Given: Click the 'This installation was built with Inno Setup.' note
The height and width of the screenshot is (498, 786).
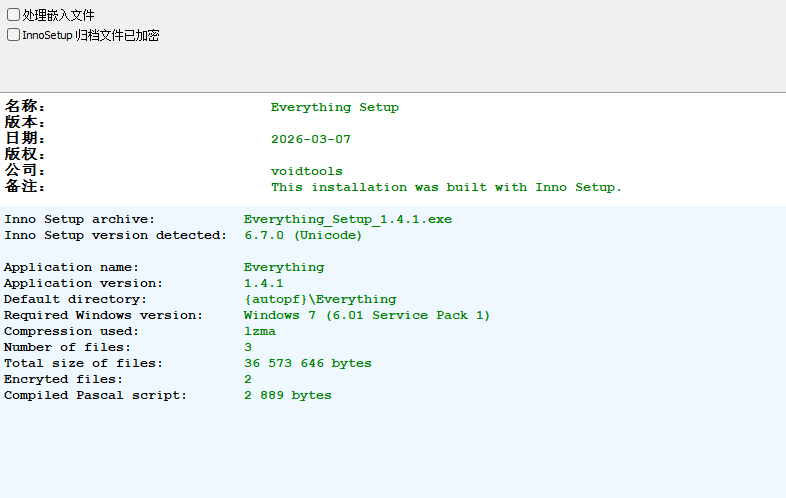Looking at the screenshot, I should (446, 187).
